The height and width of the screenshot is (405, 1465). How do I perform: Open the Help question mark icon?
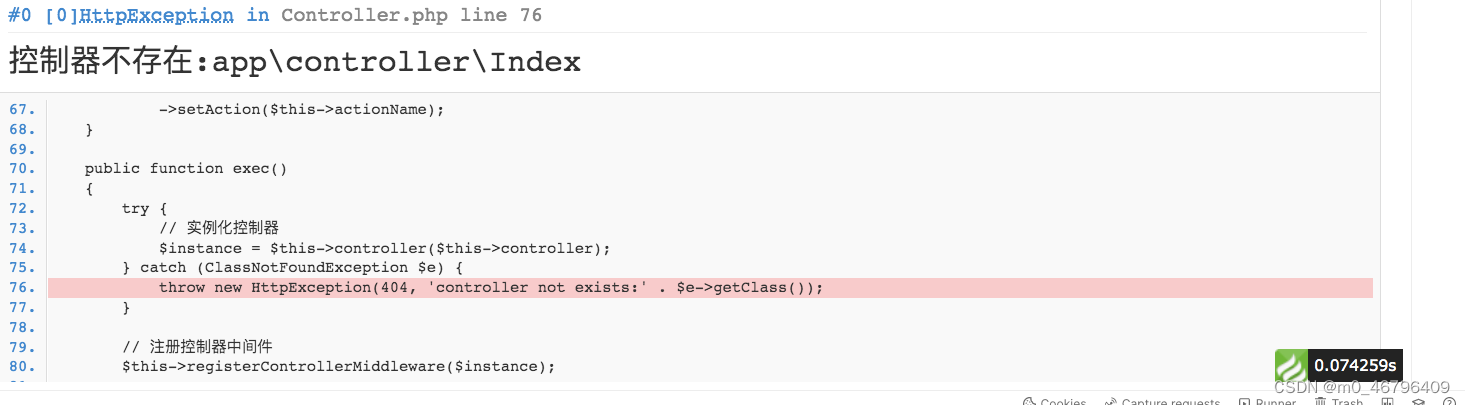coord(1448,402)
